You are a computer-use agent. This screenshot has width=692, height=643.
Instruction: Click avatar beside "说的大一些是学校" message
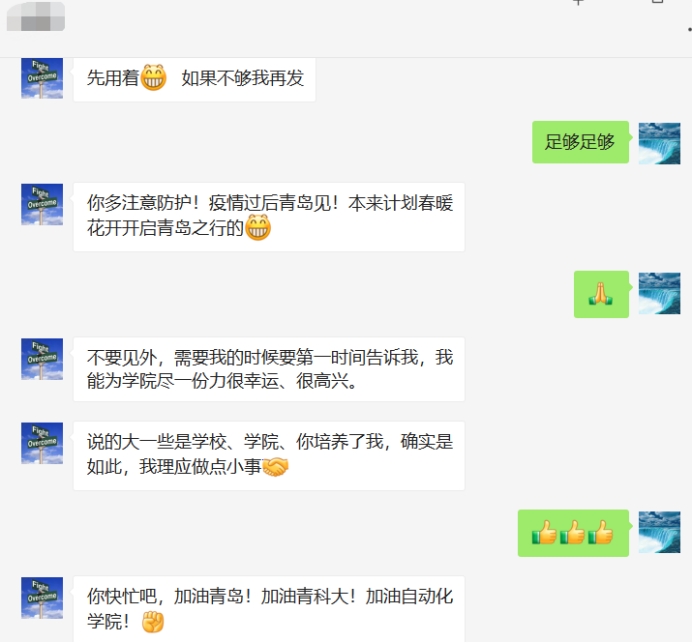coord(42,443)
